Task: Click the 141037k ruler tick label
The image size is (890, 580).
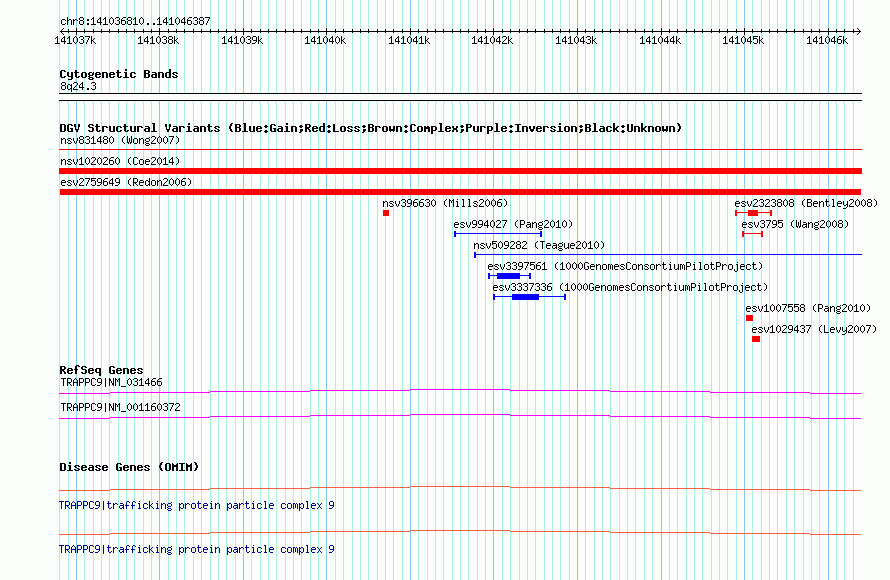Action: (75, 40)
